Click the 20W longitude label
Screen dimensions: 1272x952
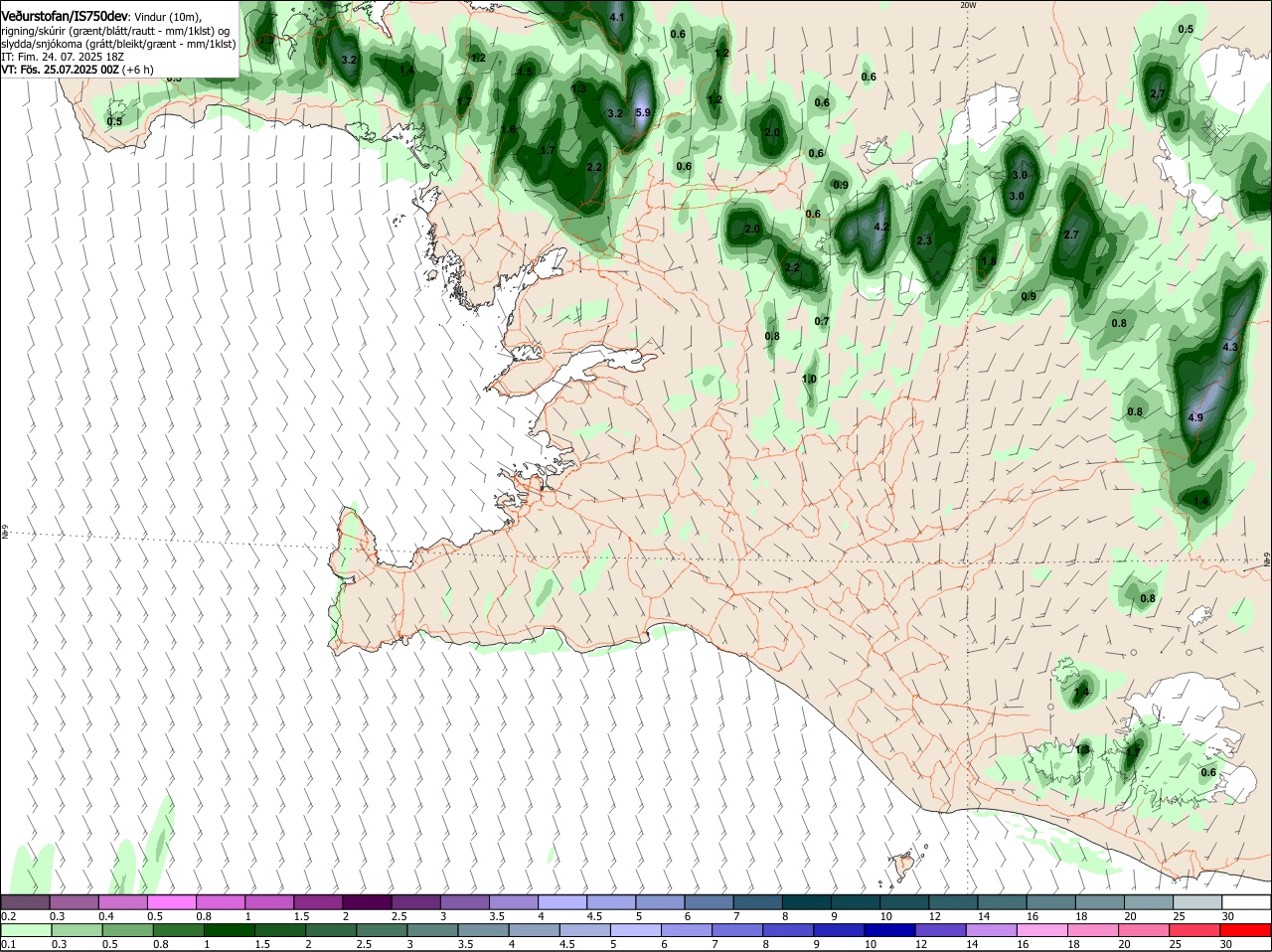click(x=968, y=5)
